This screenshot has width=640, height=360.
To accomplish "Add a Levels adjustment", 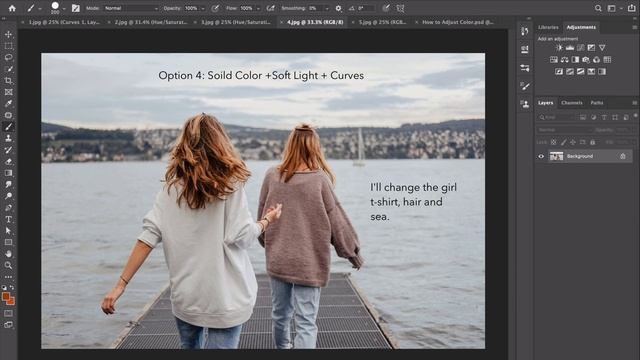I will (570, 48).
